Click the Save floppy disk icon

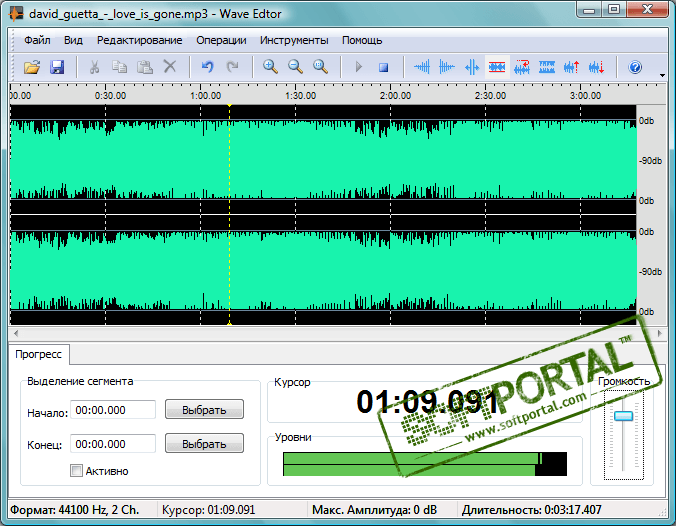pos(57,67)
